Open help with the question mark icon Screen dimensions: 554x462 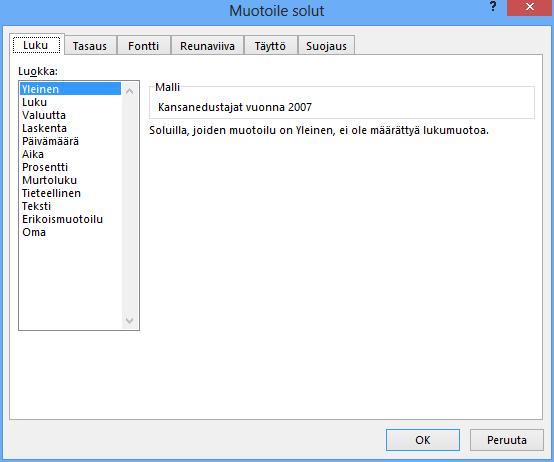(x=493, y=6)
